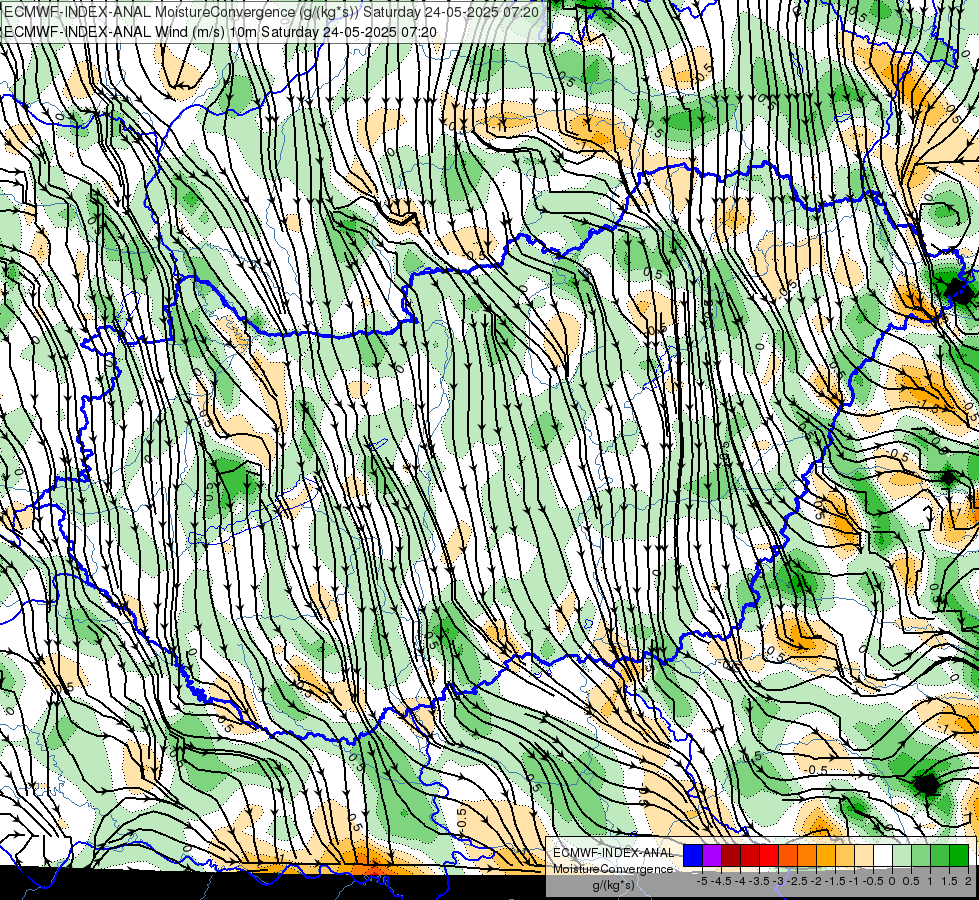Click the blue legend swatch below -5

[x=692, y=855]
